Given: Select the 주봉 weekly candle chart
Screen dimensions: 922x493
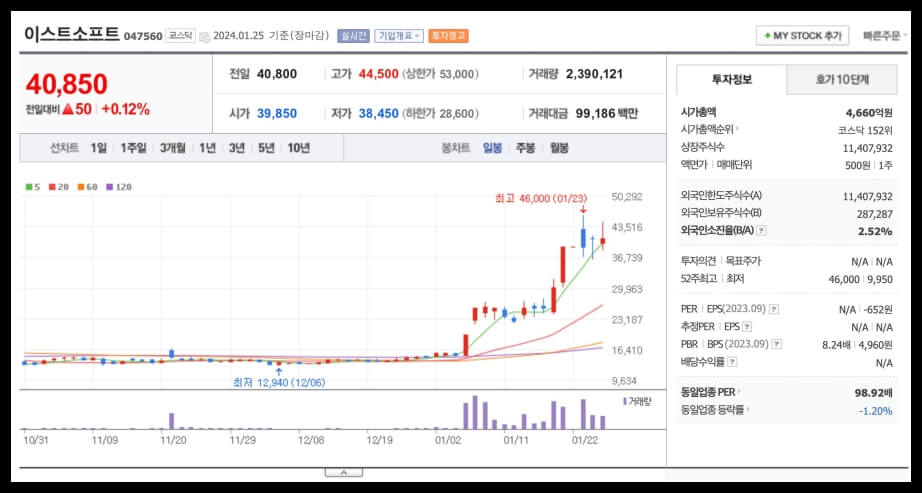Looking at the screenshot, I should click(526, 148).
